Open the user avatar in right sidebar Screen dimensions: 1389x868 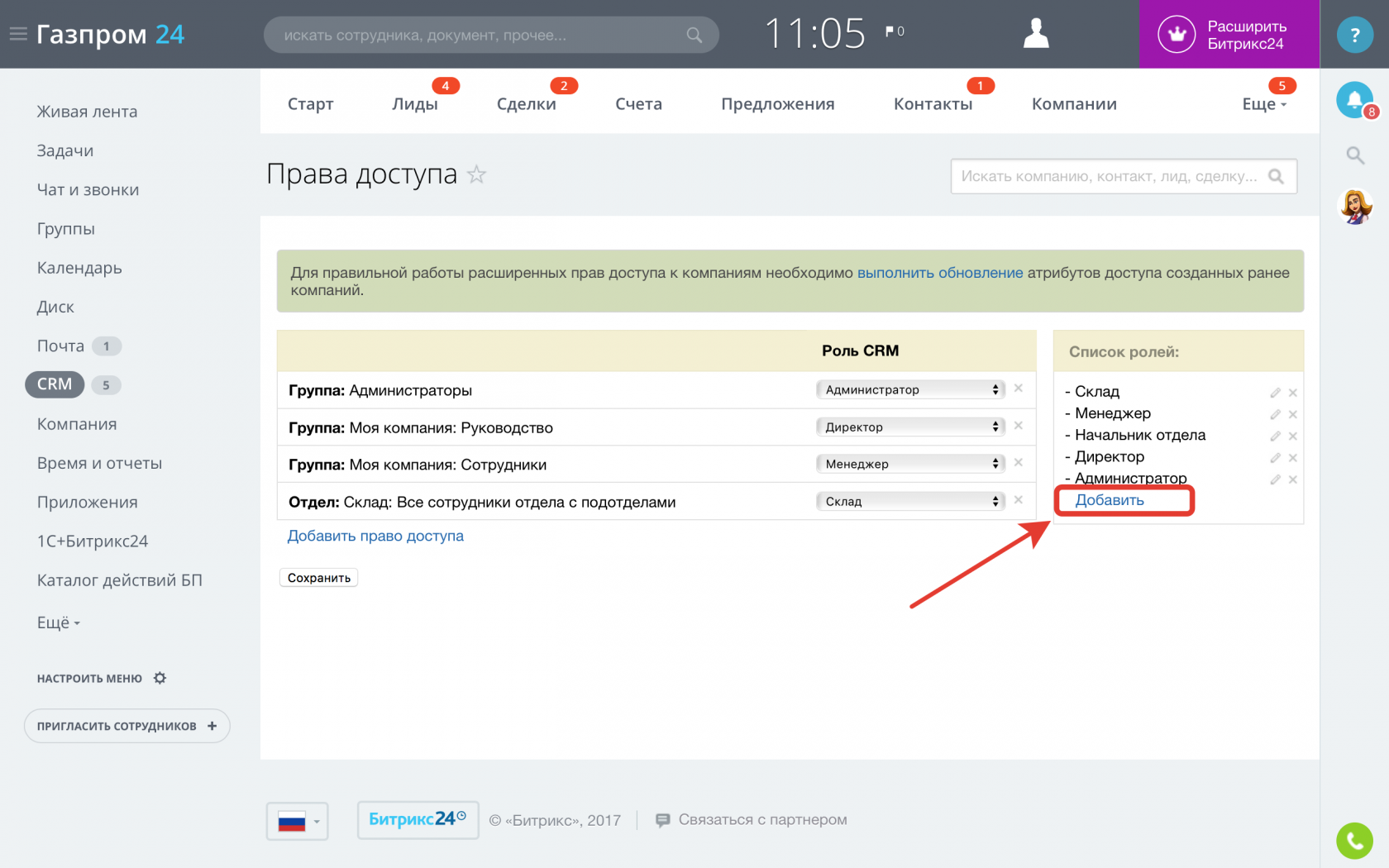(x=1355, y=207)
